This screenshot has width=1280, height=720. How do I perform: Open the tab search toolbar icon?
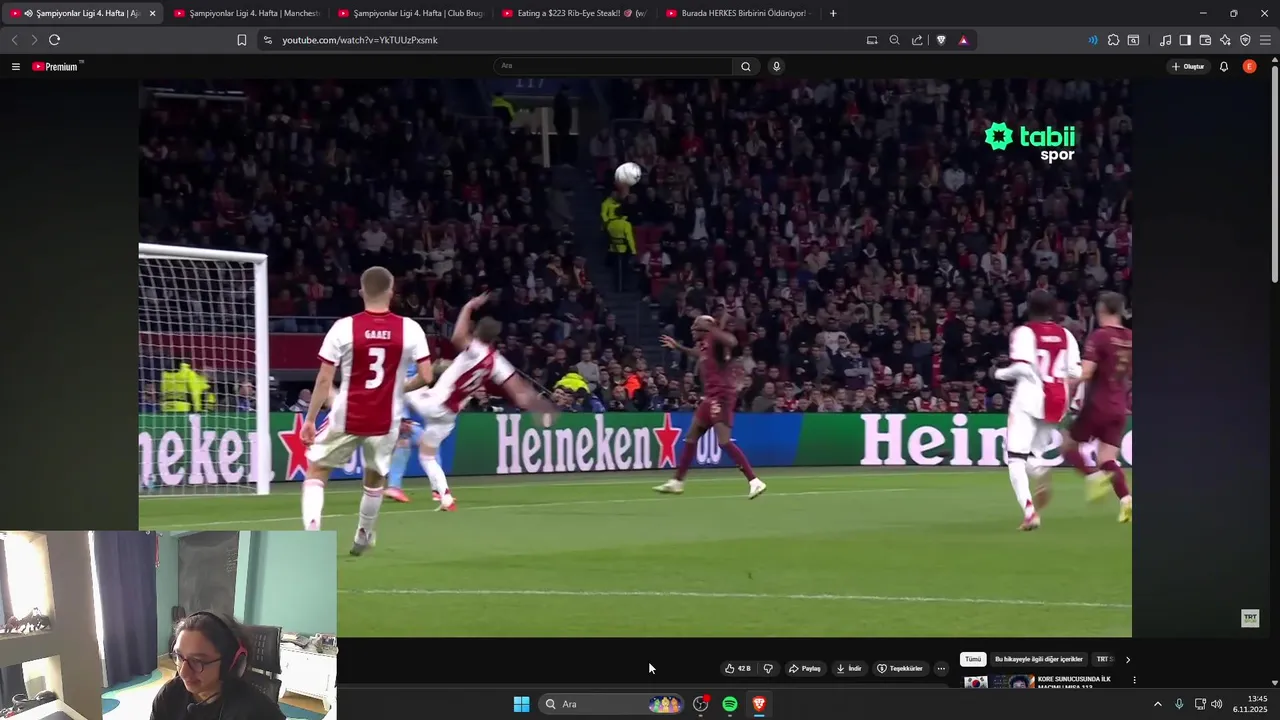pyautogui.click(x=1133, y=40)
